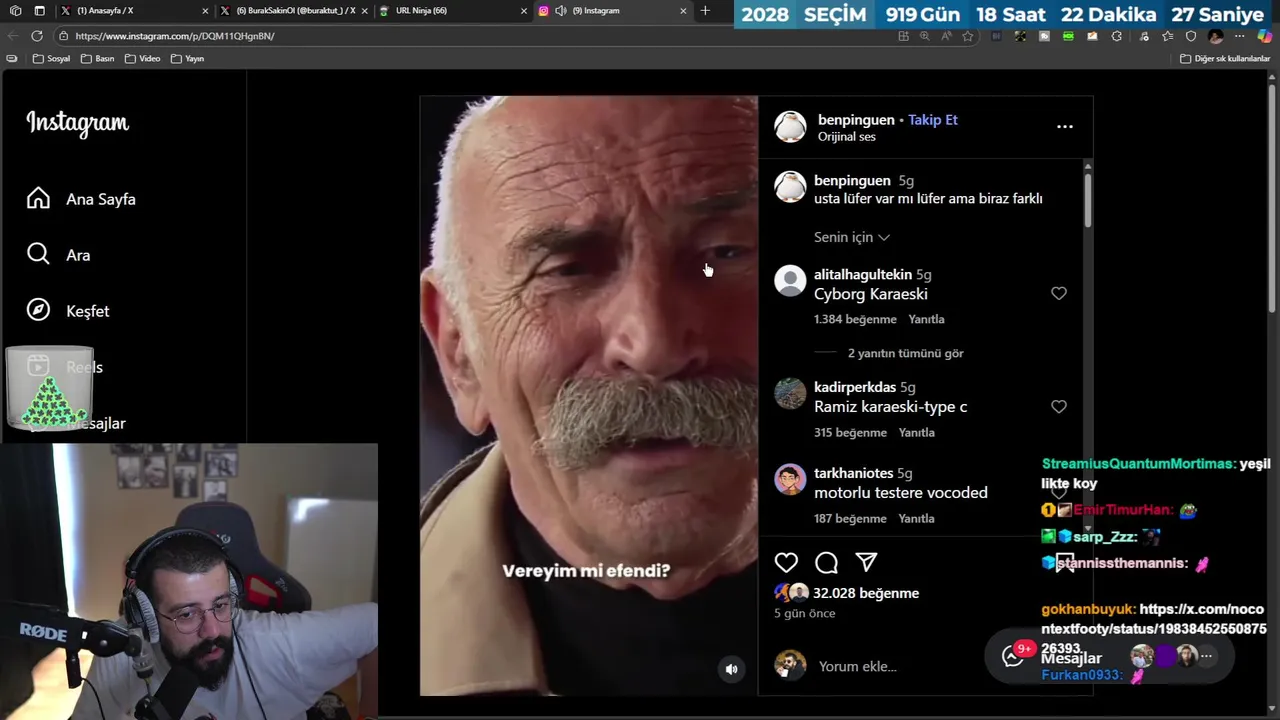
Task: Open Diğer sık kullanılanlar folder
Action: pyautogui.click(x=1225, y=59)
